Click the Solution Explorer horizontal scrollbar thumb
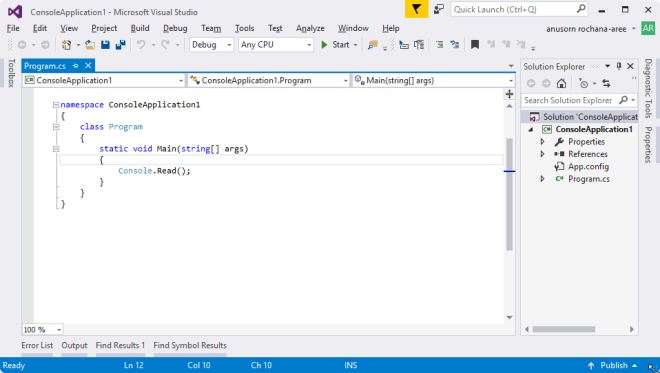The image size is (660, 373). click(564, 329)
